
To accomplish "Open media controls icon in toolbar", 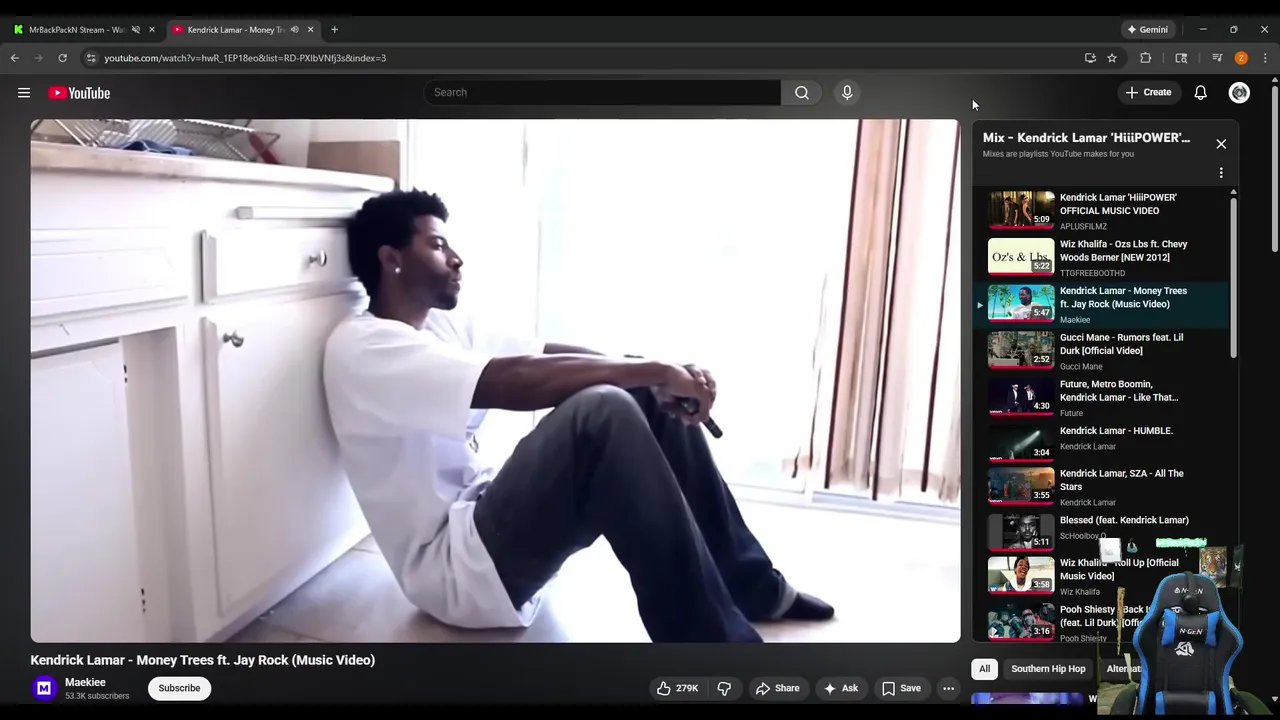I will [1217, 58].
